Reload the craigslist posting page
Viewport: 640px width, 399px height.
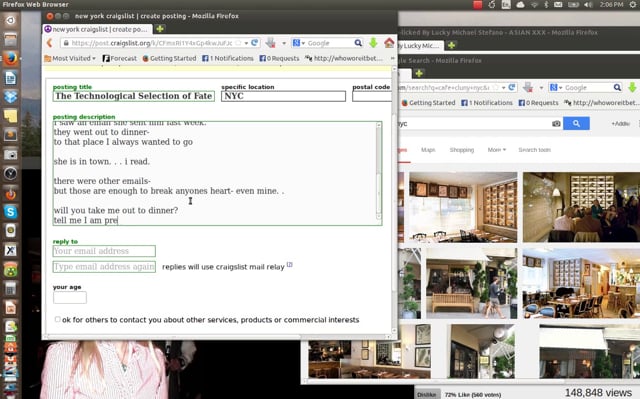click(255, 42)
